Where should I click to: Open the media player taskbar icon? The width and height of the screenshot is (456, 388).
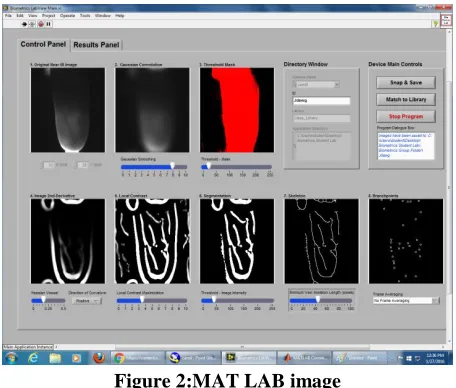pyautogui.click(x=76, y=358)
